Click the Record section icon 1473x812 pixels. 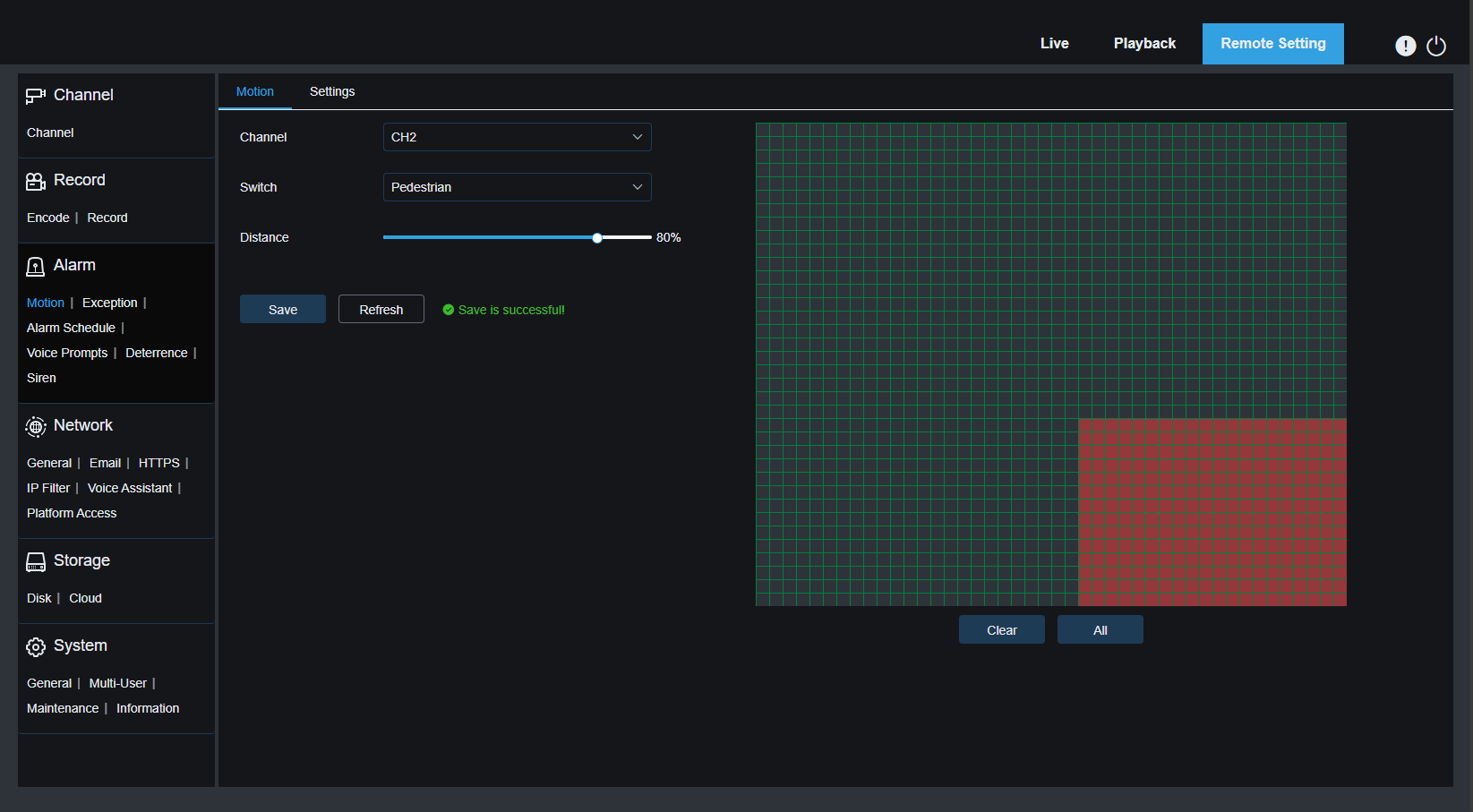[x=35, y=182]
